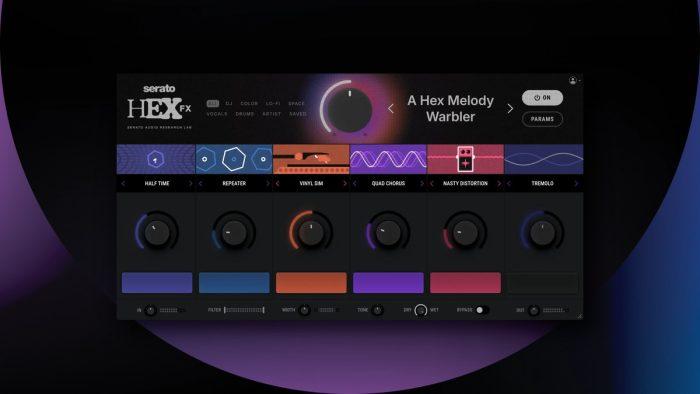Click the Quad Chorus amount knob
The width and height of the screenshot is (700, 394).
coord(388,232)
